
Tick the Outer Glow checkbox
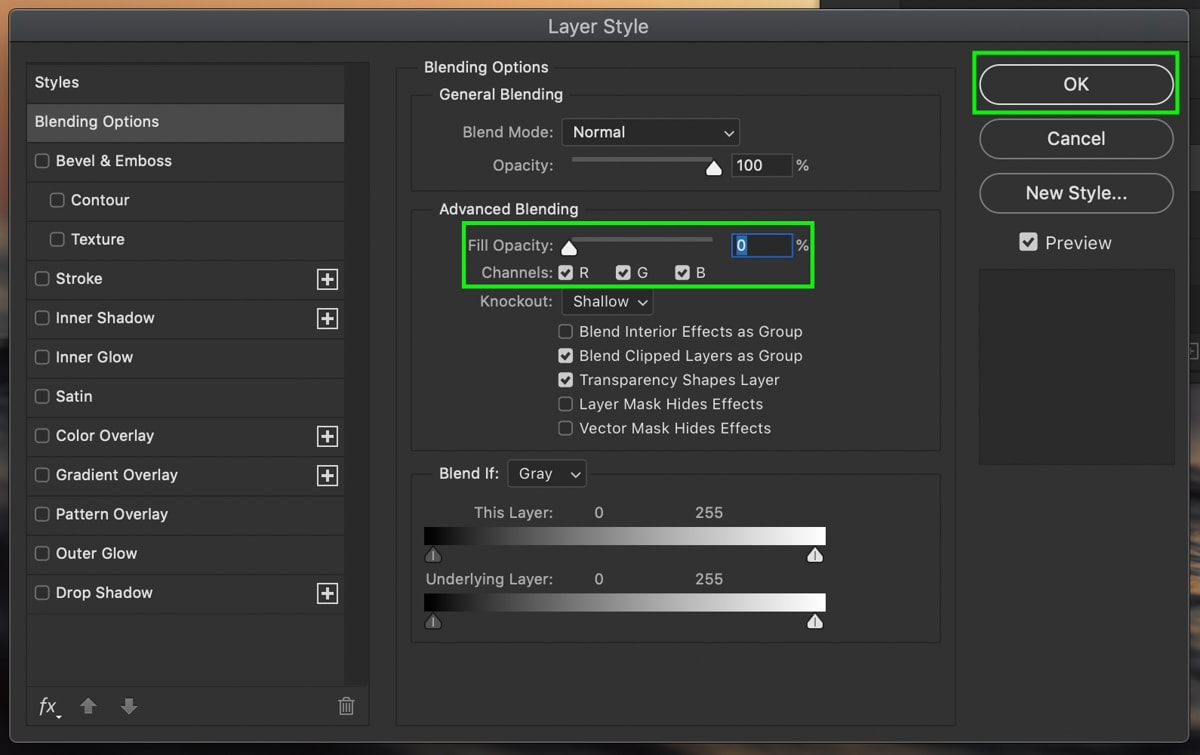click(42, 553)
